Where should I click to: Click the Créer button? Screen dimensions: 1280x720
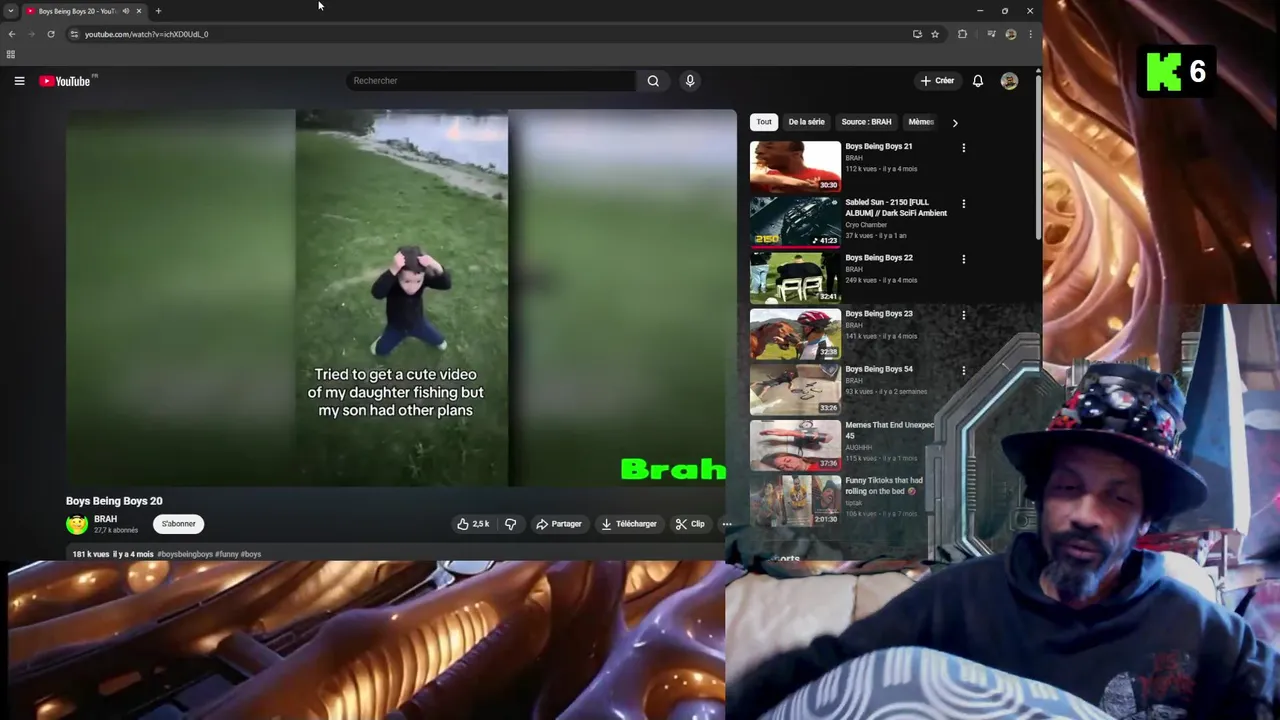pos(938,81)
